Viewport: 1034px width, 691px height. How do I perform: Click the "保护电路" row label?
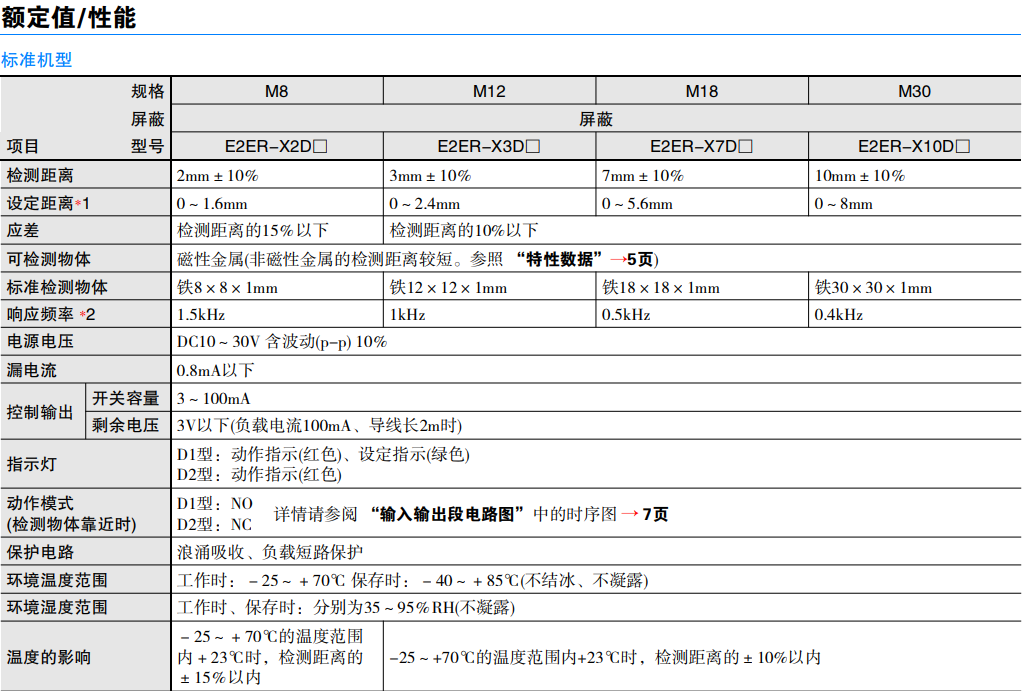point(40,553)
